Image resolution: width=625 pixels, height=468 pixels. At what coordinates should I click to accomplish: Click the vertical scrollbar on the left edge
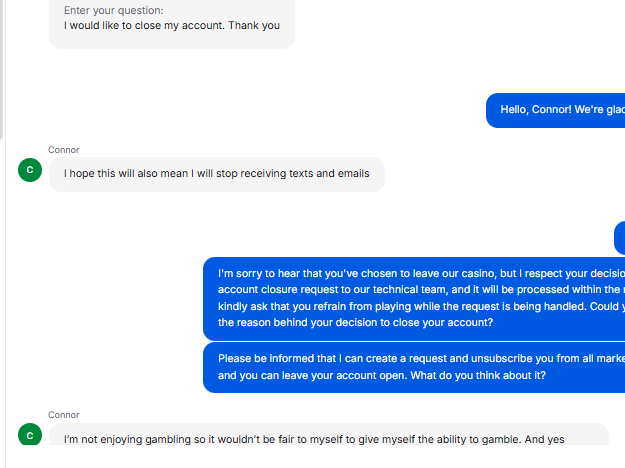coord(3,70)
